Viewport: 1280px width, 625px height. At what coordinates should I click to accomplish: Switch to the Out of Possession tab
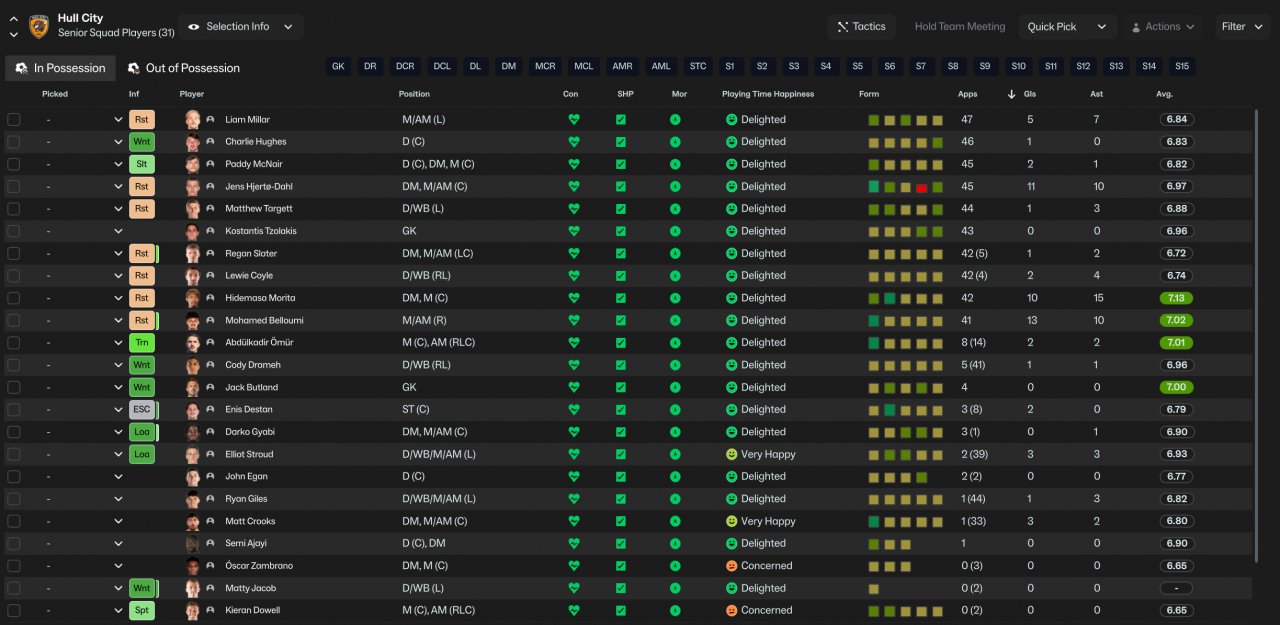click(184, 68)
